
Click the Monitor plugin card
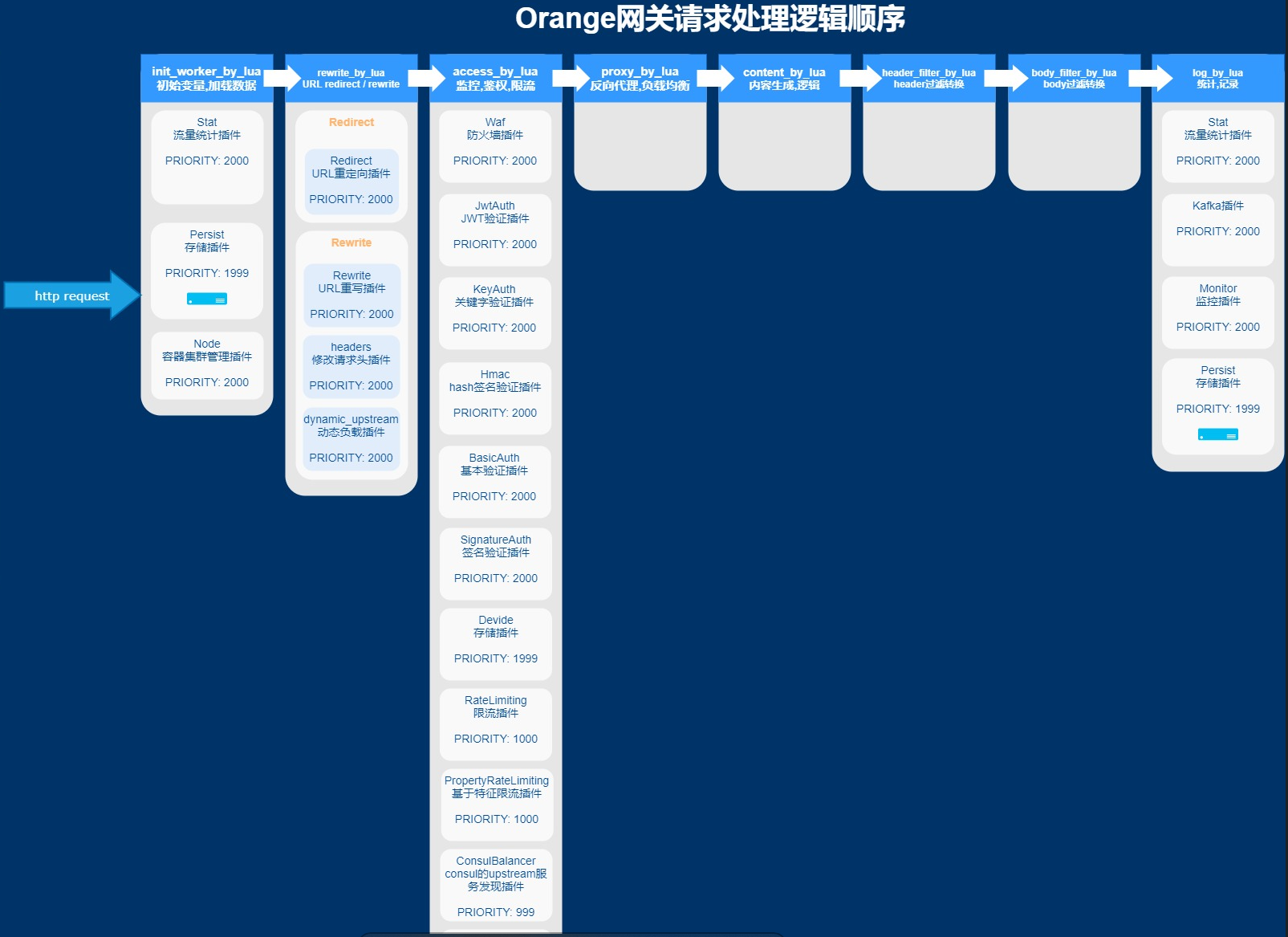[1217, 313]
